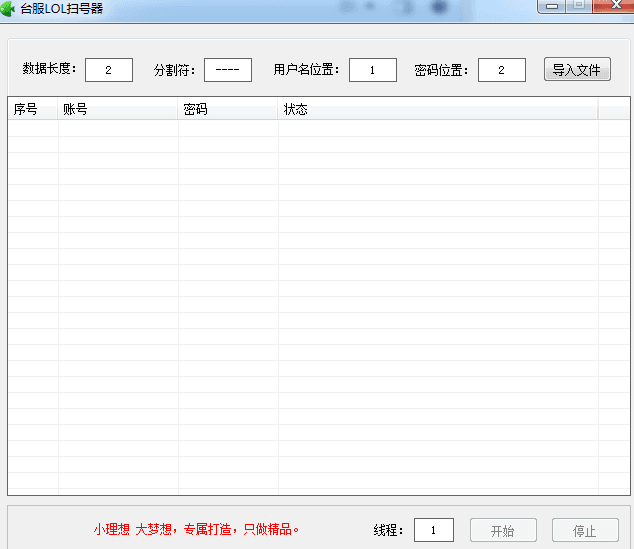Click the red slogan text at bottom

click(197, 530)
